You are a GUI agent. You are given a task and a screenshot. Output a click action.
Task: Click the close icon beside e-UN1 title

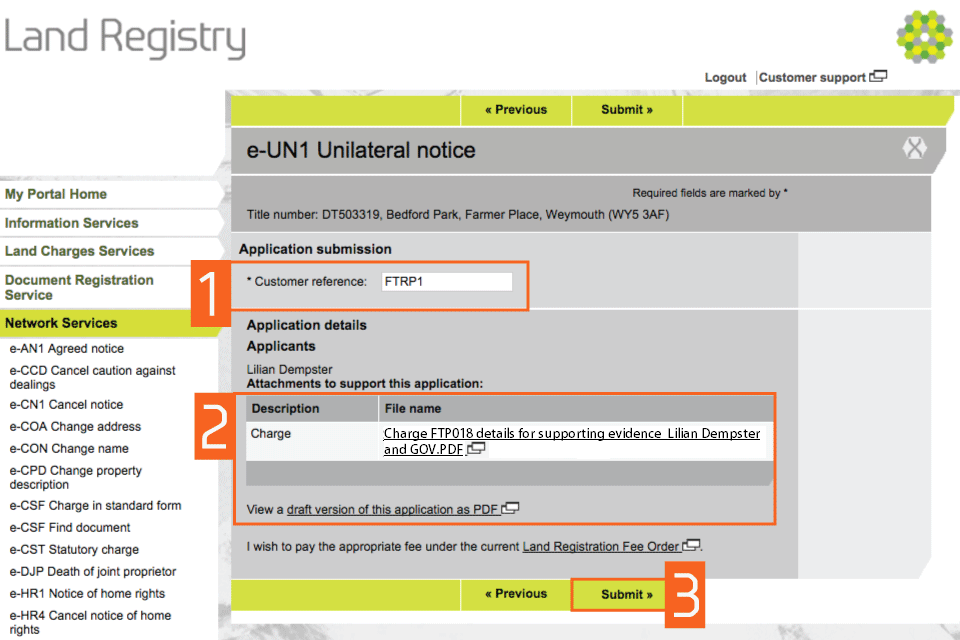tap(914, 149)
